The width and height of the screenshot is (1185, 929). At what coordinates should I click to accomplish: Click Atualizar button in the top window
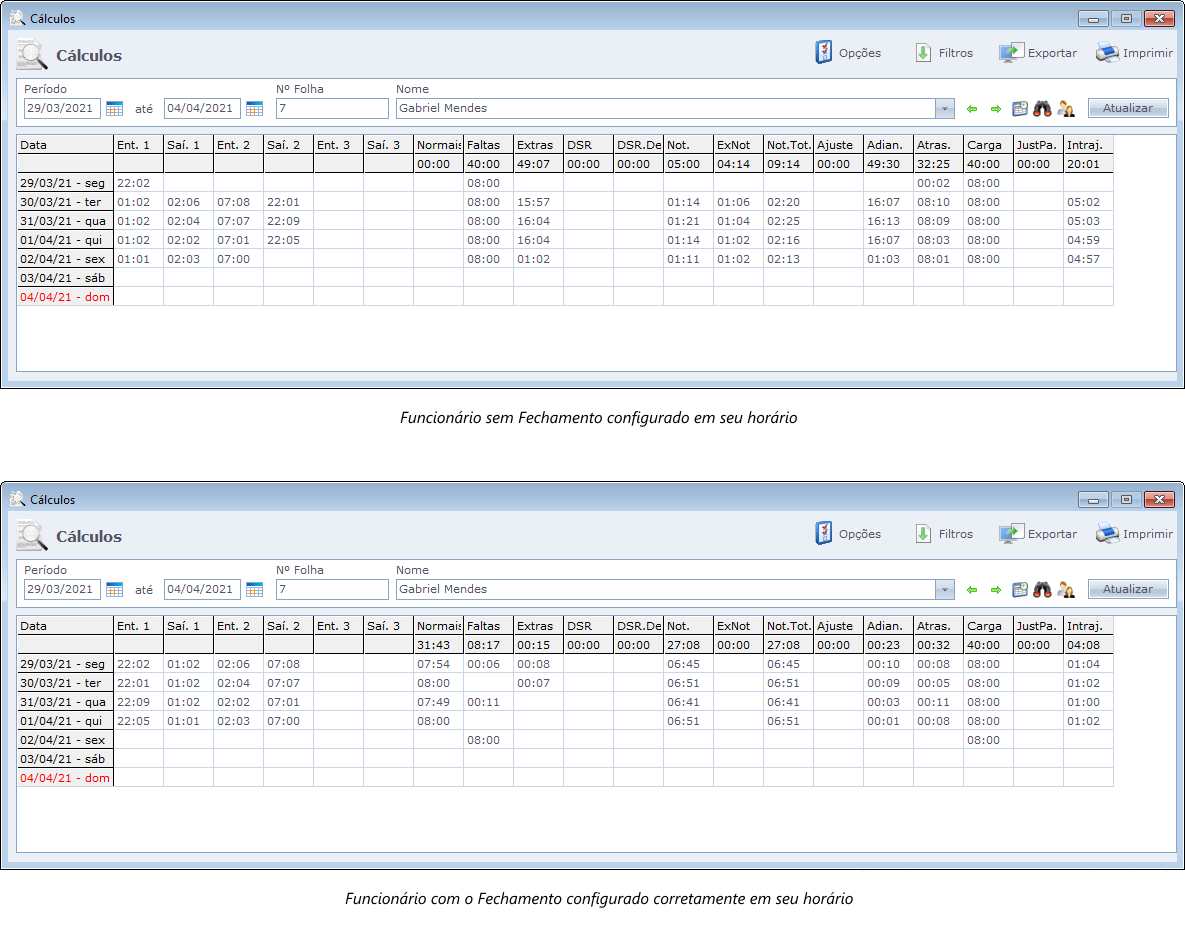[x=1127, y=109]
